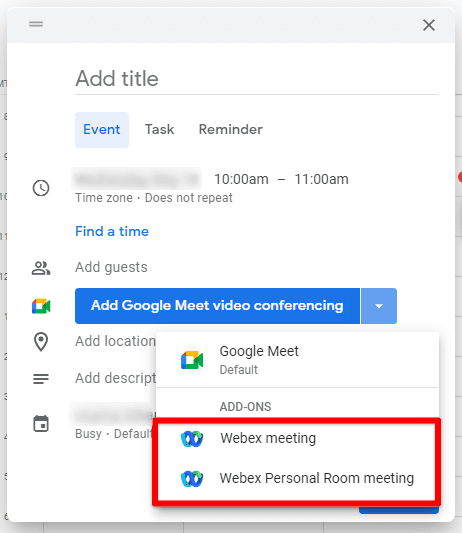Open the Does not repeat setting
The width and height of the screenshot is (462, 533).
click(189, 198)
